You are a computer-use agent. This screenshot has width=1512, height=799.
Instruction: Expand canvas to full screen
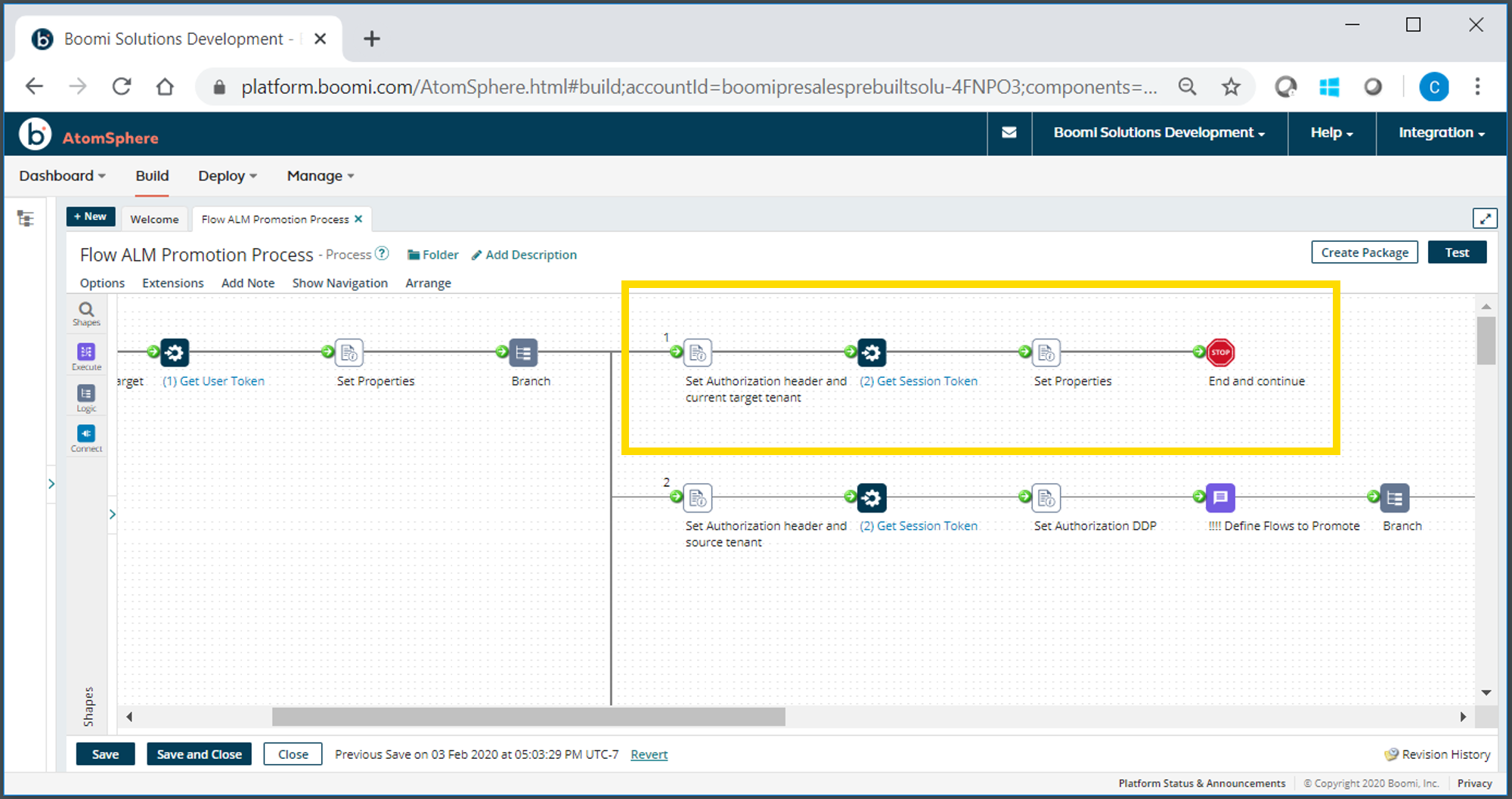tap(1484, 218)
